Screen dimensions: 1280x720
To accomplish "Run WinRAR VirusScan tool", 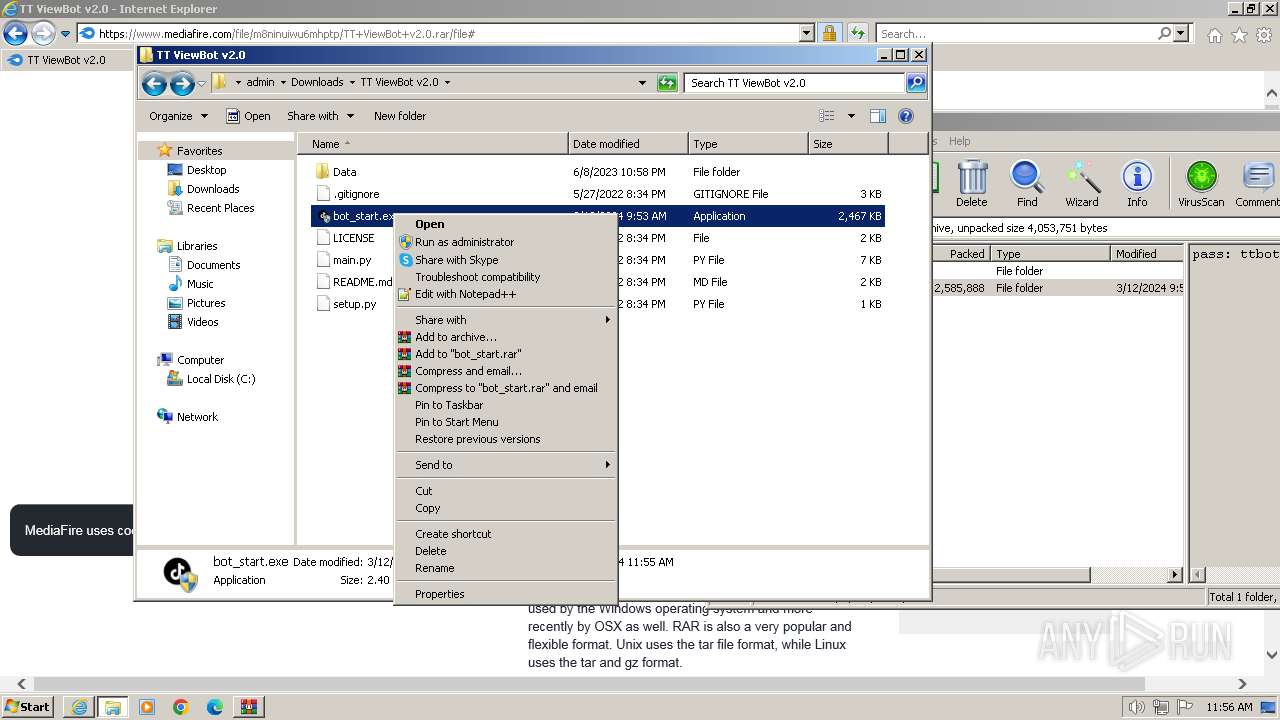I will [x=1201, y=184].
